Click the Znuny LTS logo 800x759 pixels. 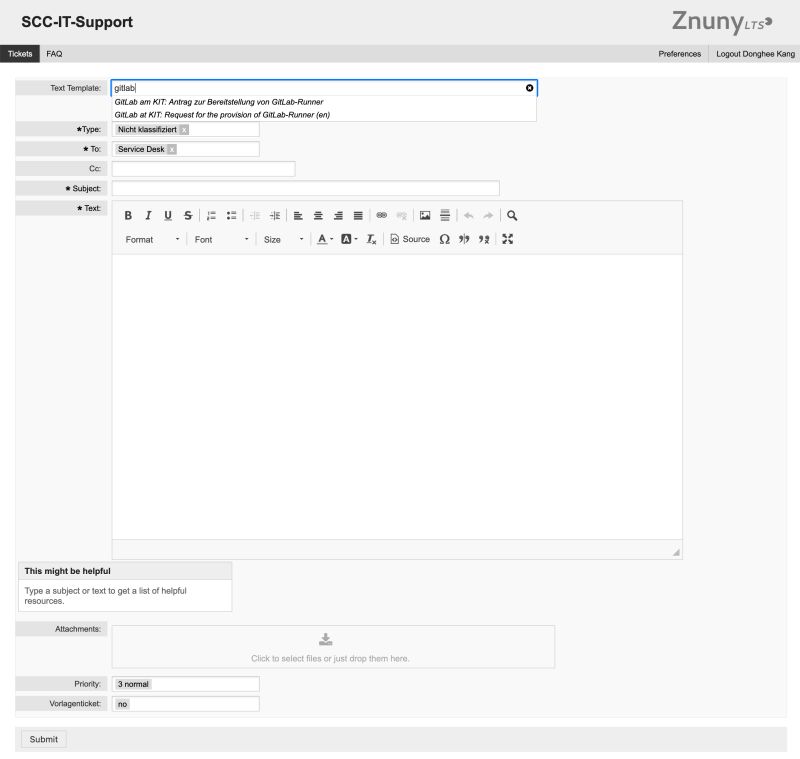[x=722, y=22]
